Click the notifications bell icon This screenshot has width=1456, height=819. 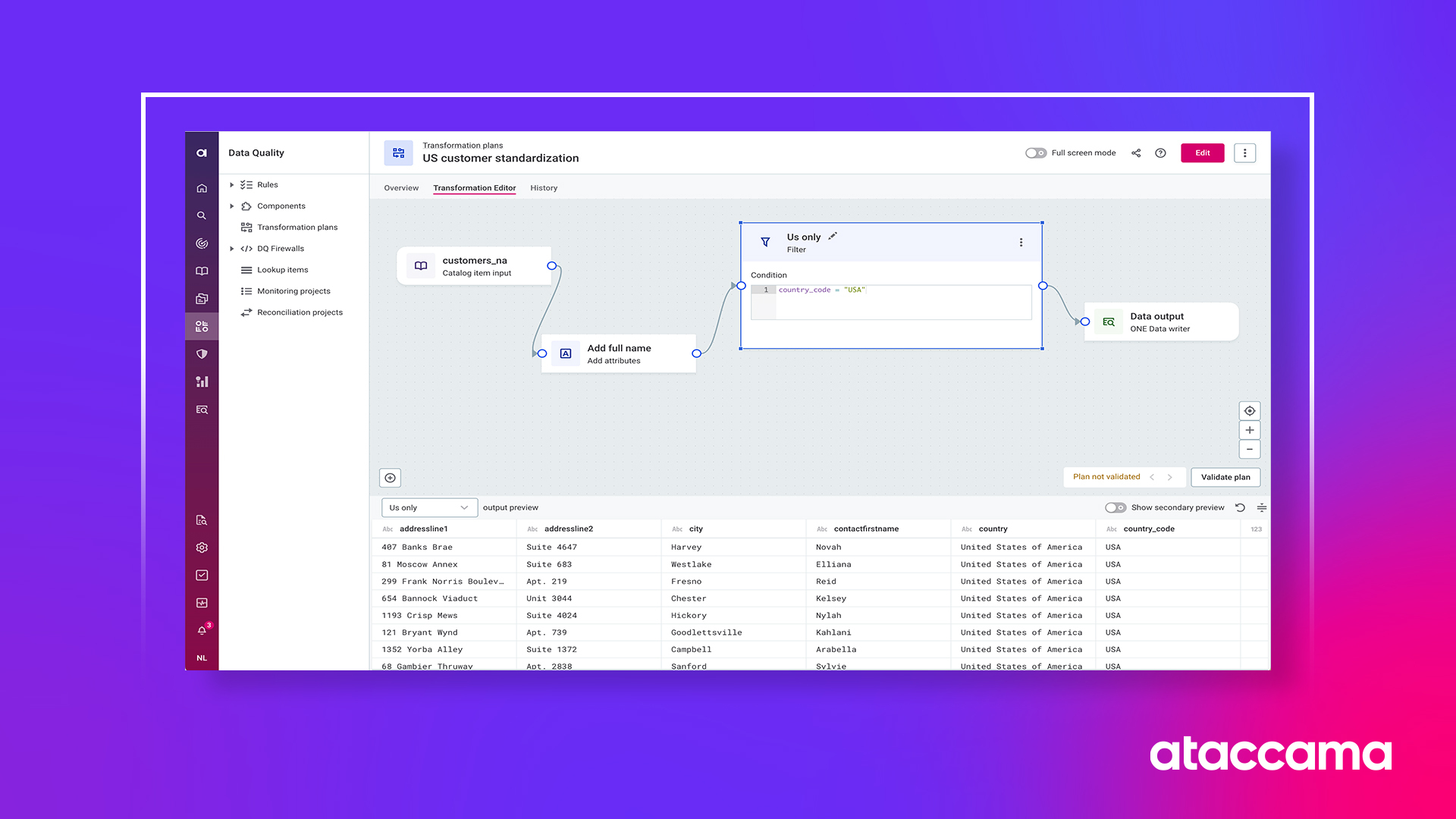point(202,630)
